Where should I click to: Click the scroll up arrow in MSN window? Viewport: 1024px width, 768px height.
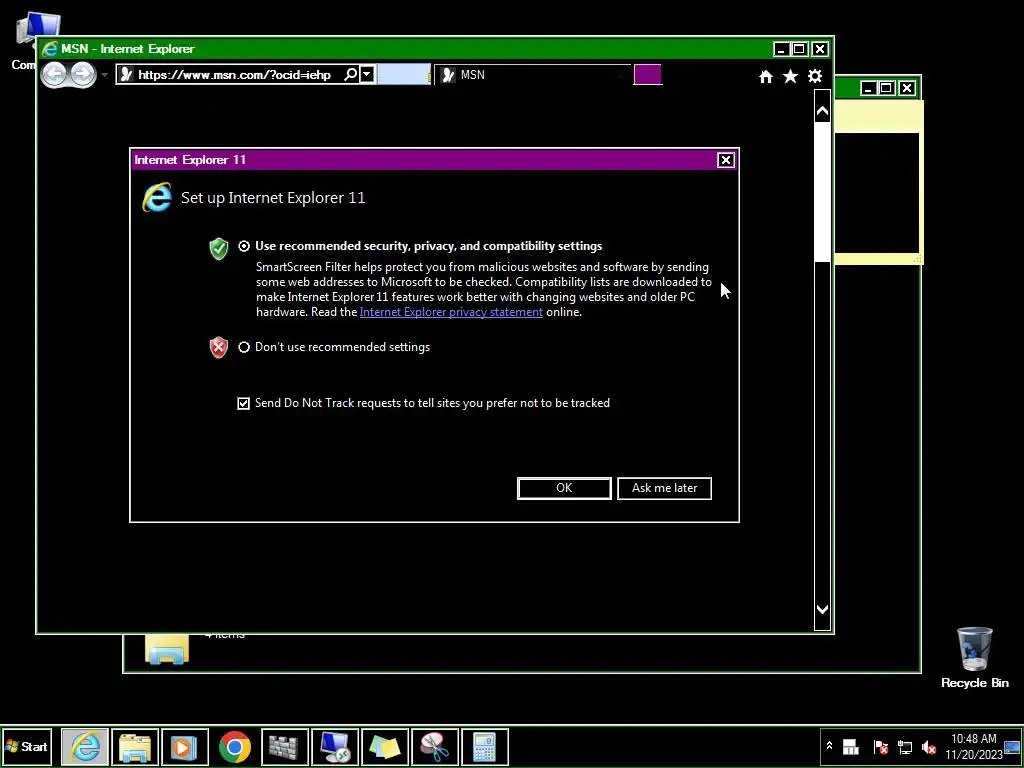tap(822, 112)
